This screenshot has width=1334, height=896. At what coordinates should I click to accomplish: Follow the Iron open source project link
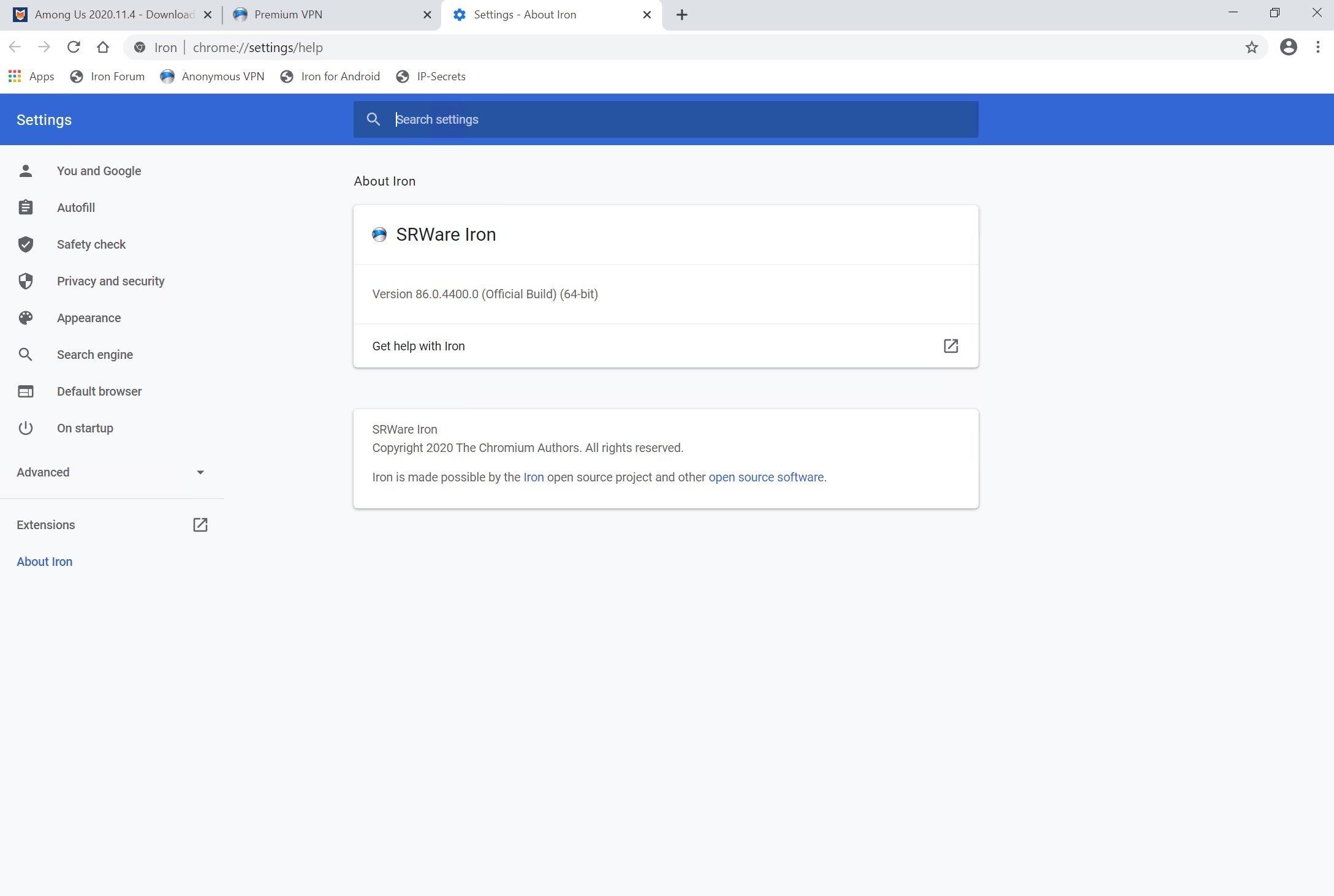pyautogui.click(x=533, y=477)
